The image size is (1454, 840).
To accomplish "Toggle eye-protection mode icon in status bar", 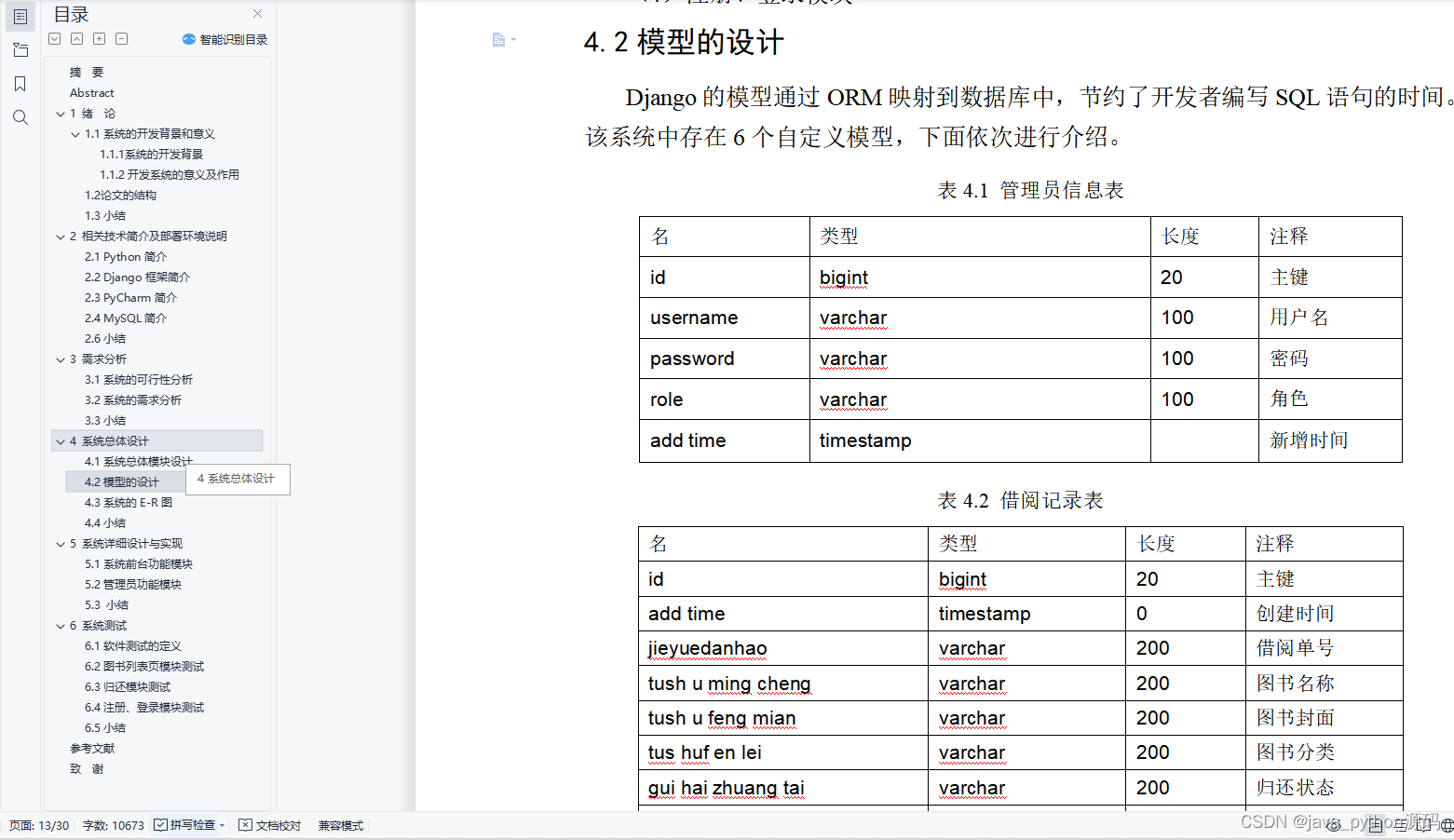I will (1335, 825).
